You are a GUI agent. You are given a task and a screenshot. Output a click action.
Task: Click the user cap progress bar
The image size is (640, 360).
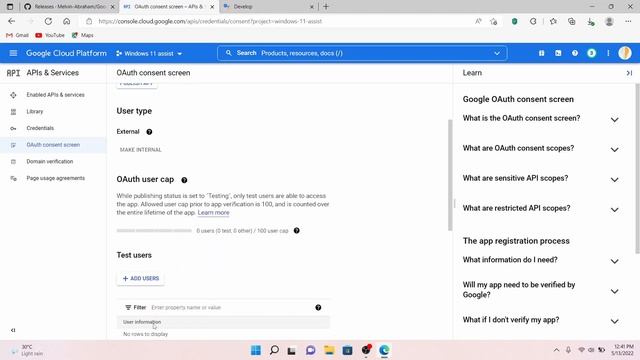coord(154,231)
